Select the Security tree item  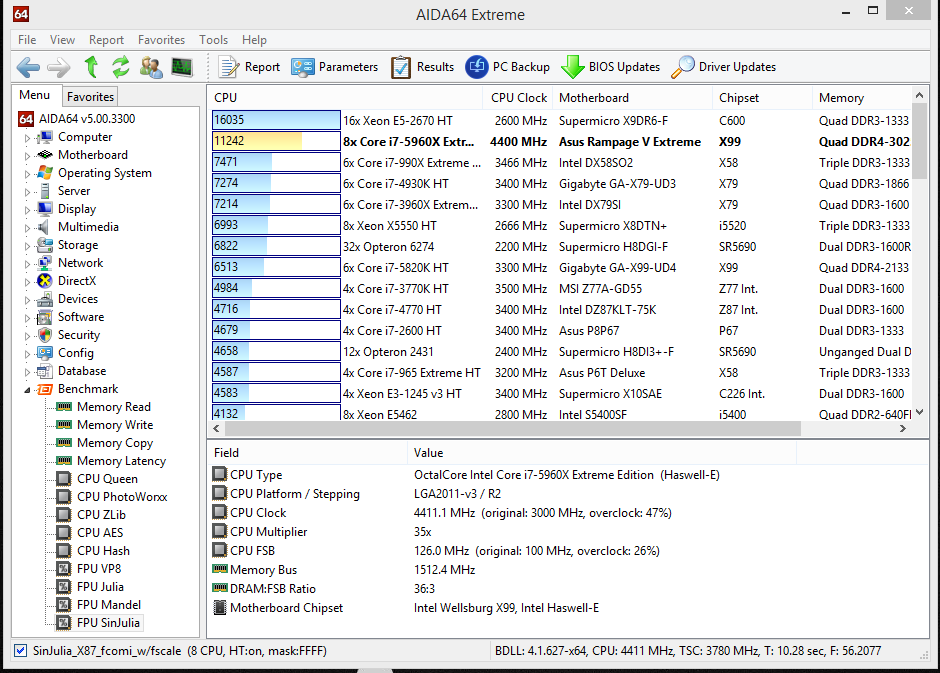tap(79, 334)
